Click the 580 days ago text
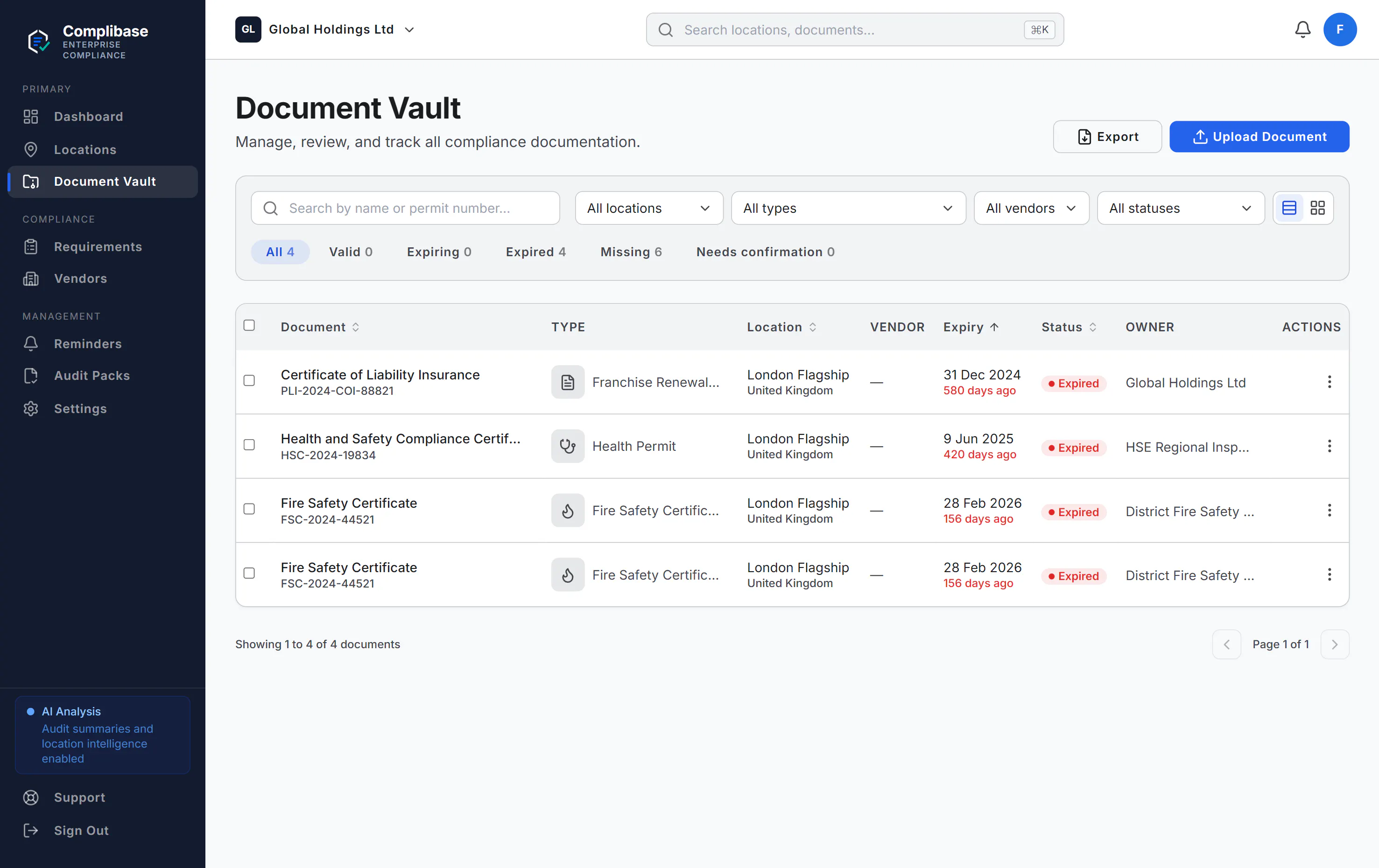The width and height of the screenshot is (1379, 868). (x=979, y=391)
